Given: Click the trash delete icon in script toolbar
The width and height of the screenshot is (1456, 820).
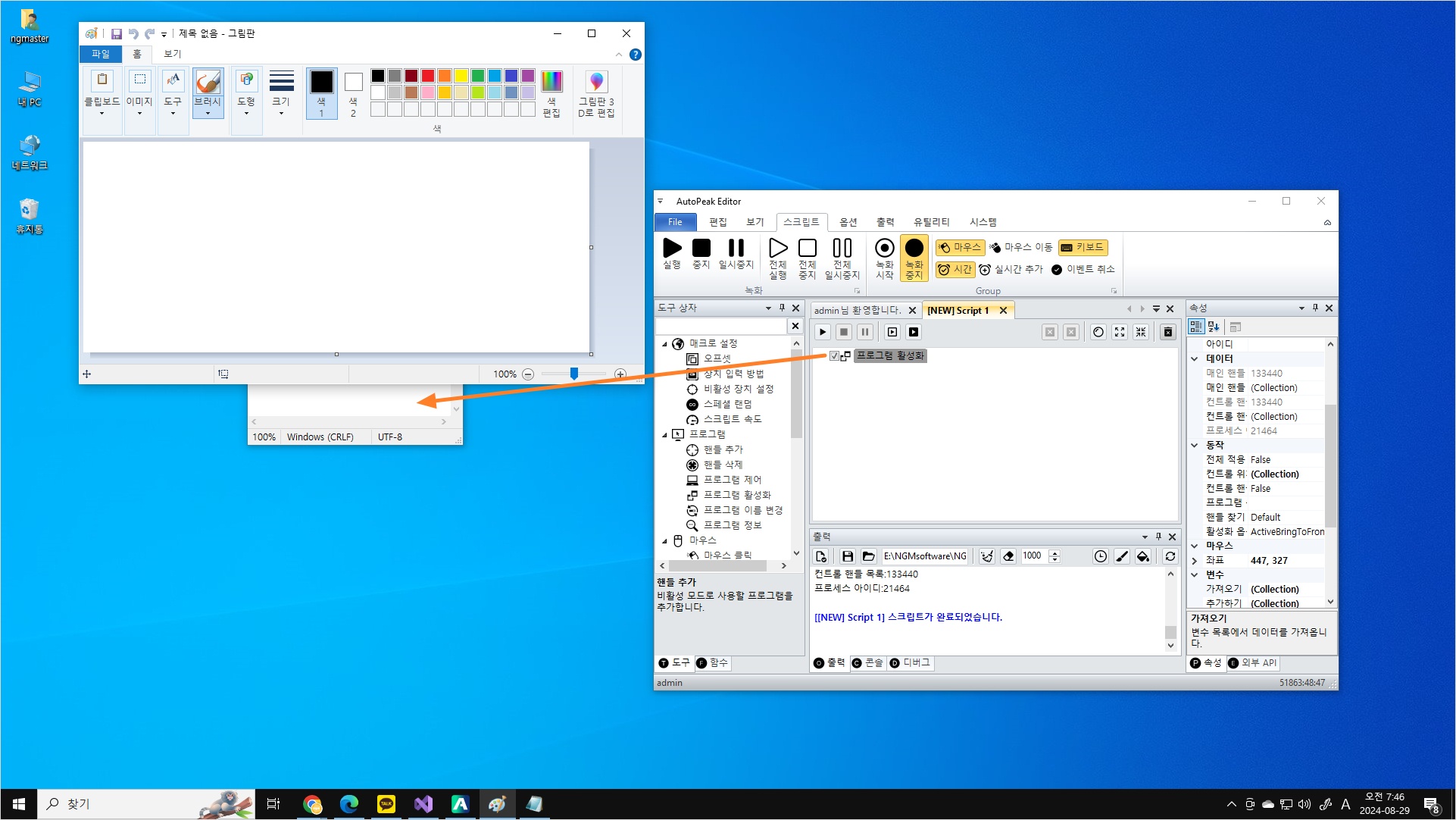Looking at the screenshot, I should [x=1168, y=332].
